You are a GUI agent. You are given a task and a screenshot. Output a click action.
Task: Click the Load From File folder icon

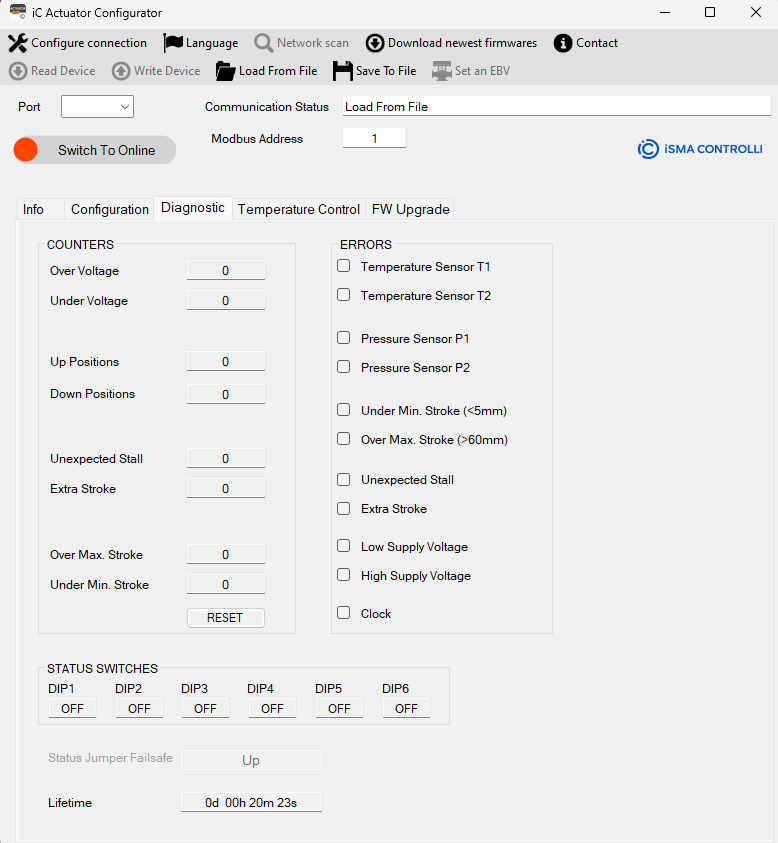point(225,71)
